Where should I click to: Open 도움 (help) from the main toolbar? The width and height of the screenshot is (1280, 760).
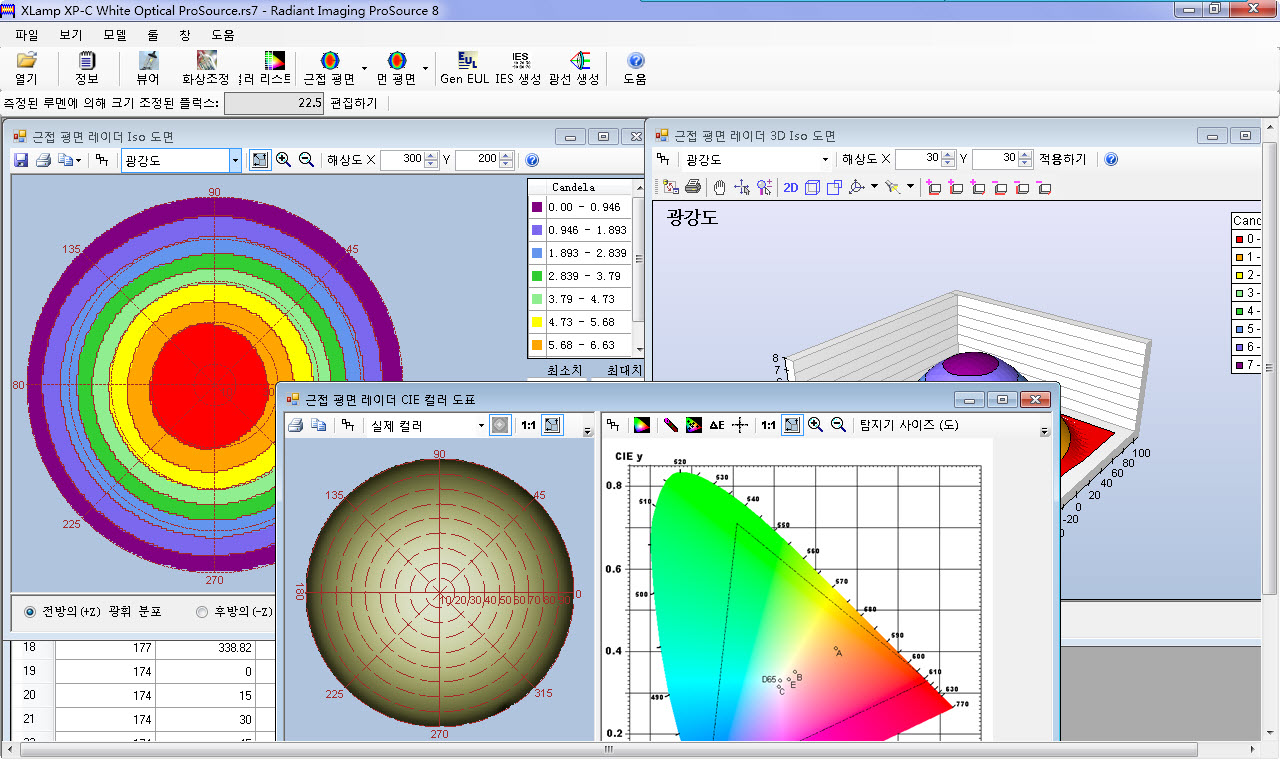coord(635,68)
